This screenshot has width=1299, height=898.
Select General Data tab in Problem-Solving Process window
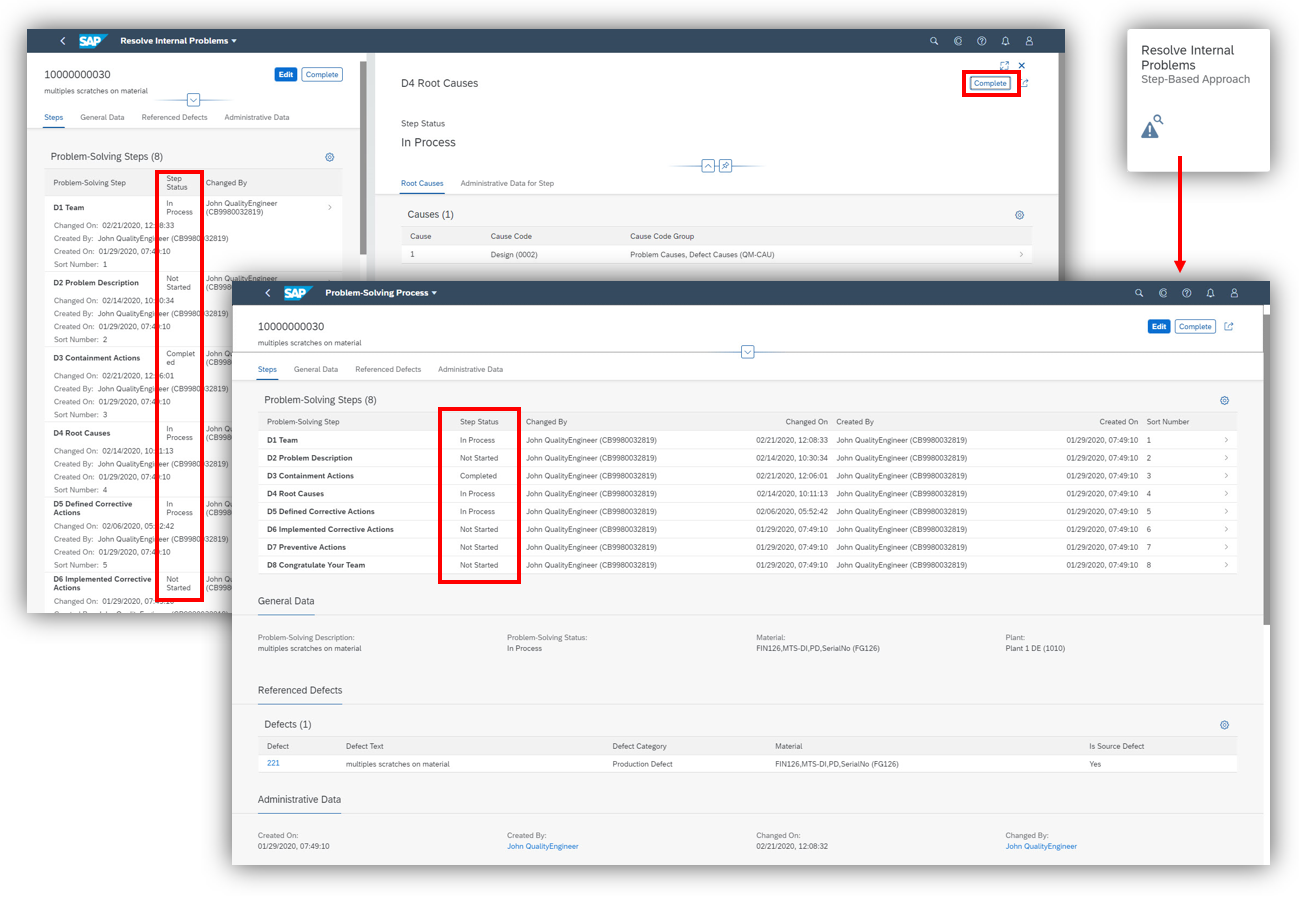[316, 370]
